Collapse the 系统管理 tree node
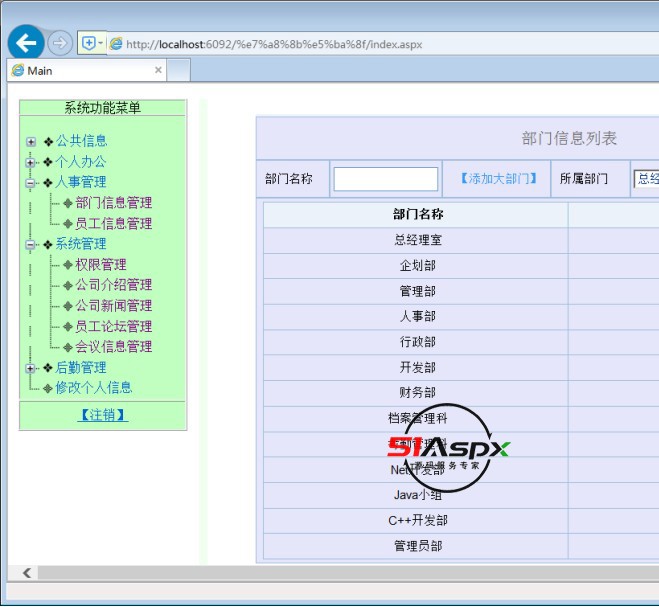The image size is (659, 607). (x=31, y=244)
